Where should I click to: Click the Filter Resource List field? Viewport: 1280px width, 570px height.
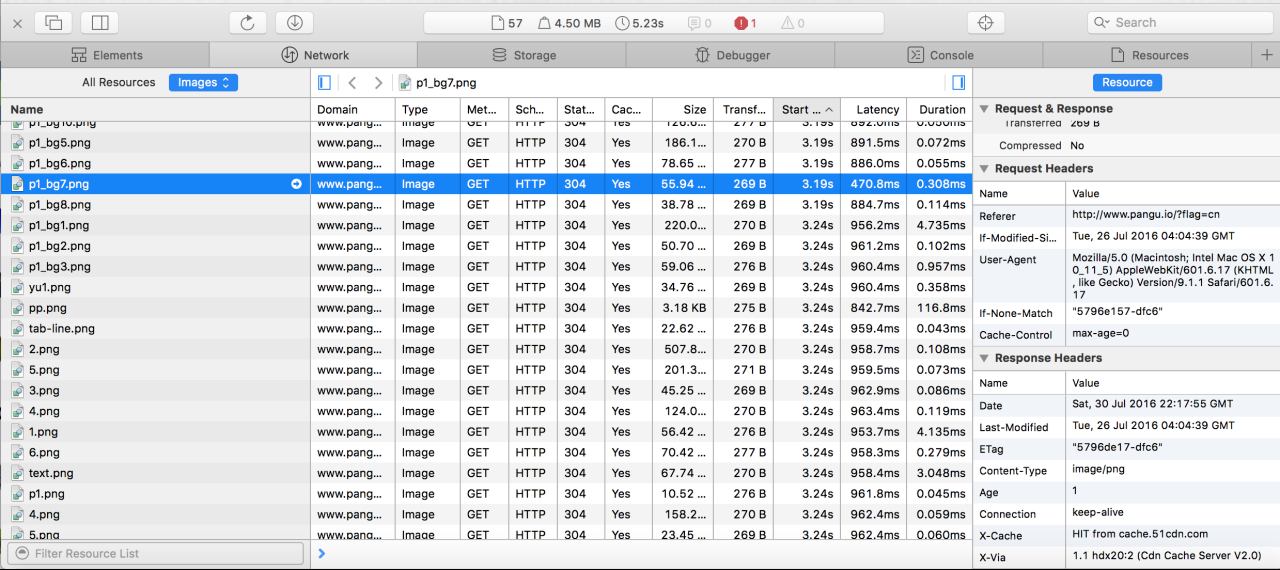click(154, 553)
